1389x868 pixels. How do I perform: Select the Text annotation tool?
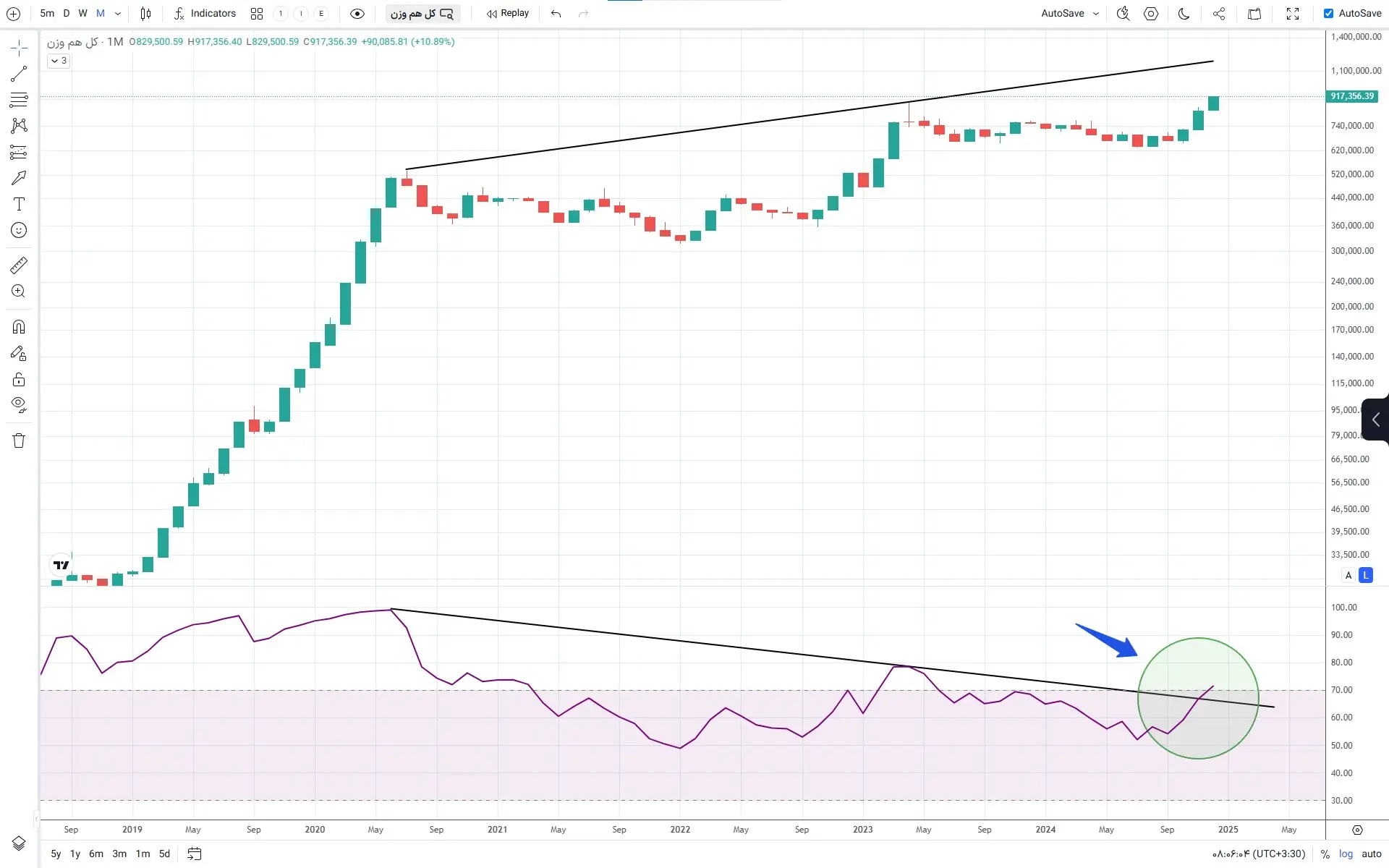coord(19,204)
